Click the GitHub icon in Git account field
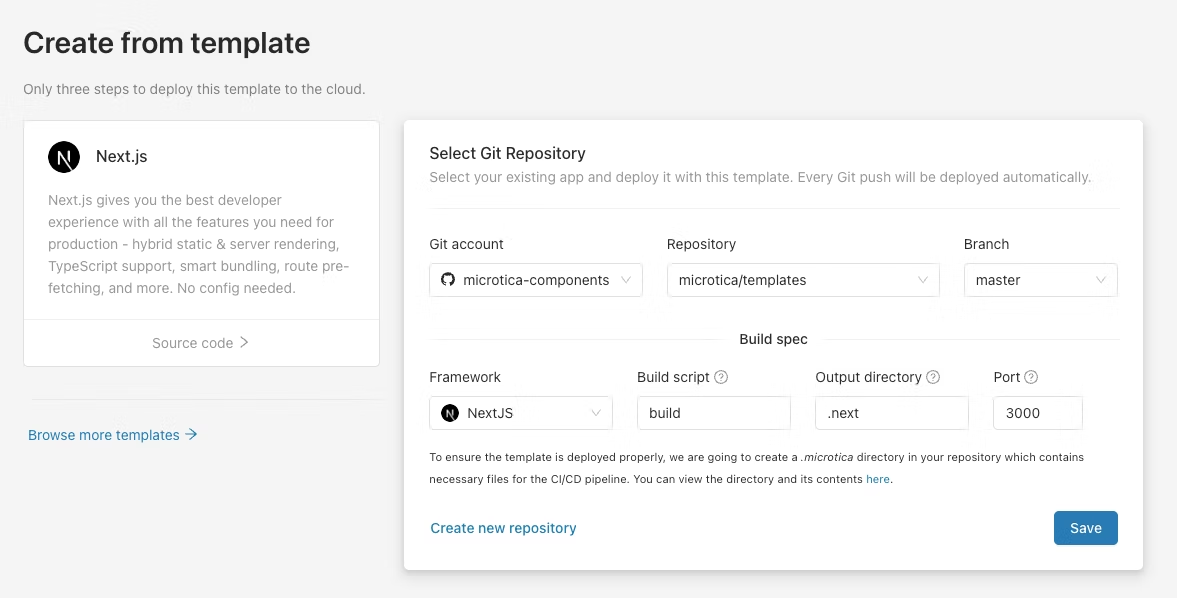The width and height of the screenshot is (1177, 598). click(x=448, y=280)
